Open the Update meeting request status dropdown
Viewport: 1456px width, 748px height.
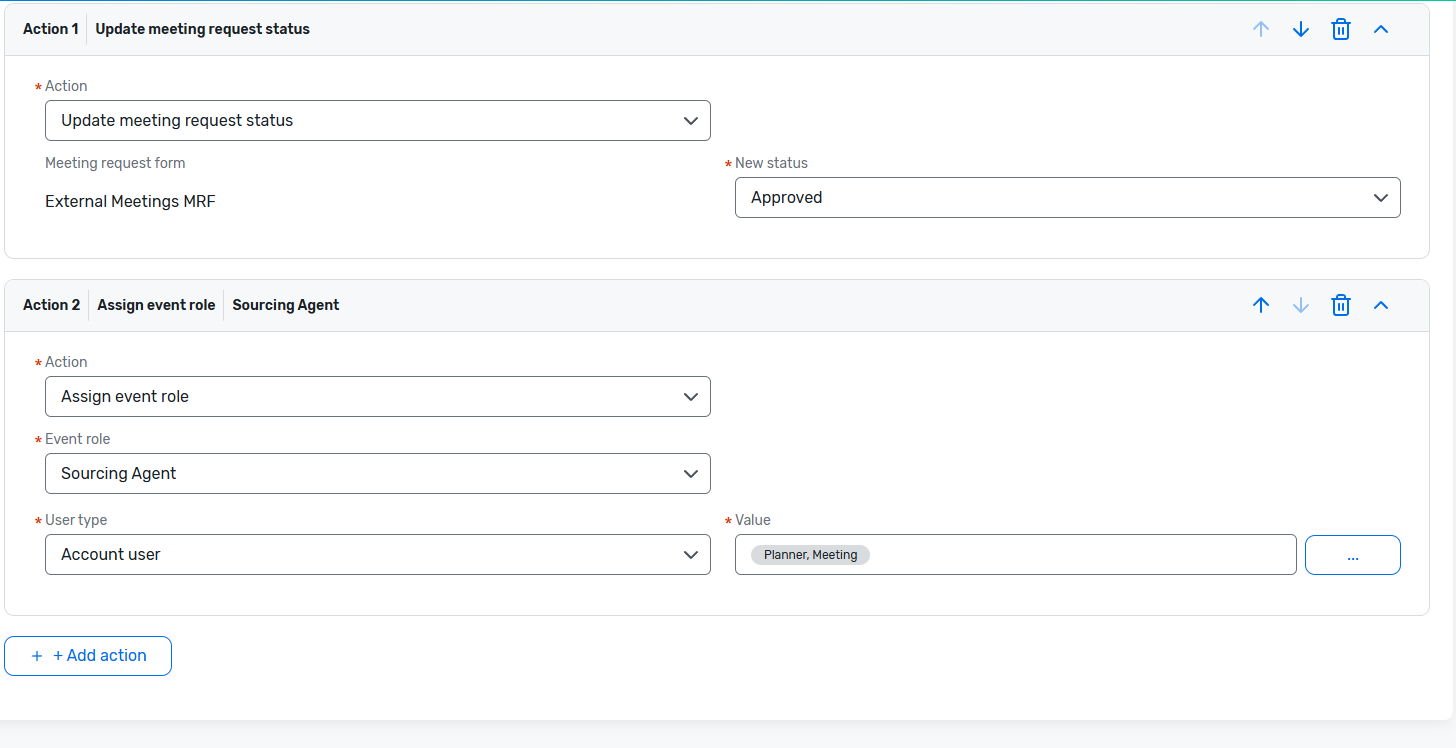click(377, 120)
